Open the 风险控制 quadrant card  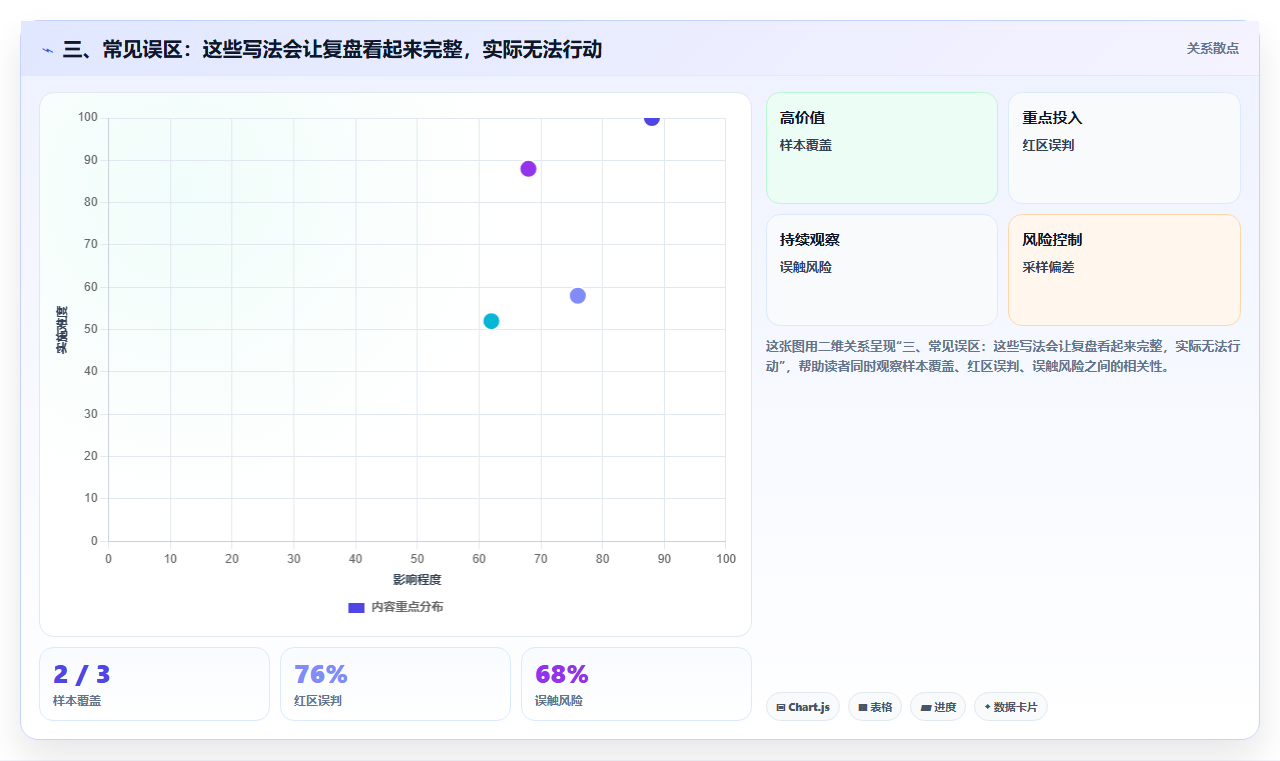[1124, 270]
